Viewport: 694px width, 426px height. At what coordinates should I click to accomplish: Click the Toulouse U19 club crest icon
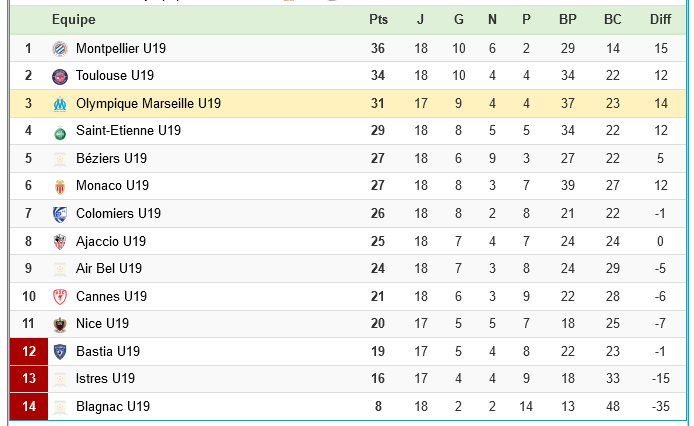click(x=60, y=76)
